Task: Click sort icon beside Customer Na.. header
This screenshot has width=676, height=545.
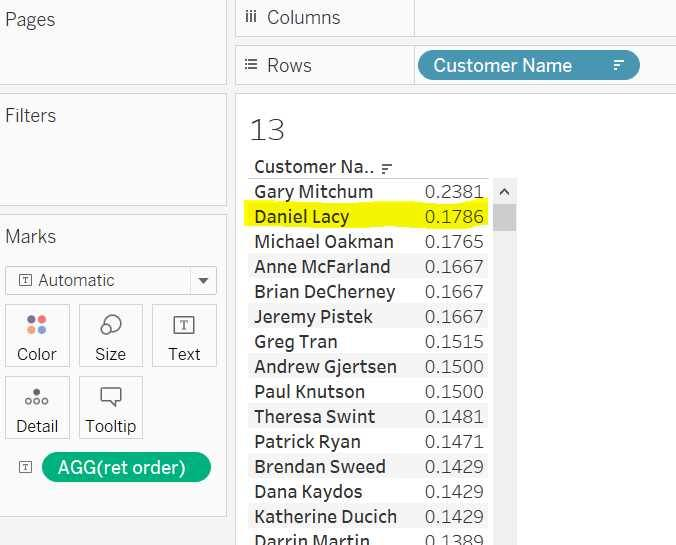Action: click(x=387, y=168)
